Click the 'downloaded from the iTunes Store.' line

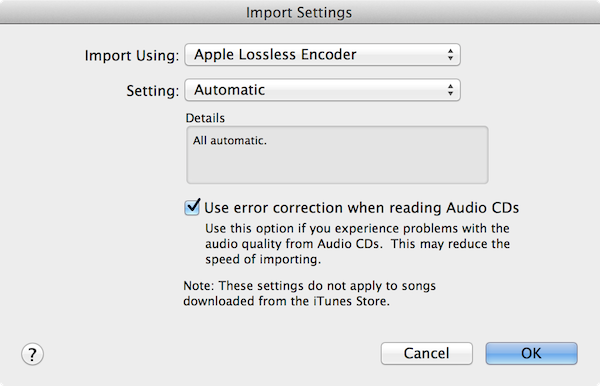pos(286,301)
